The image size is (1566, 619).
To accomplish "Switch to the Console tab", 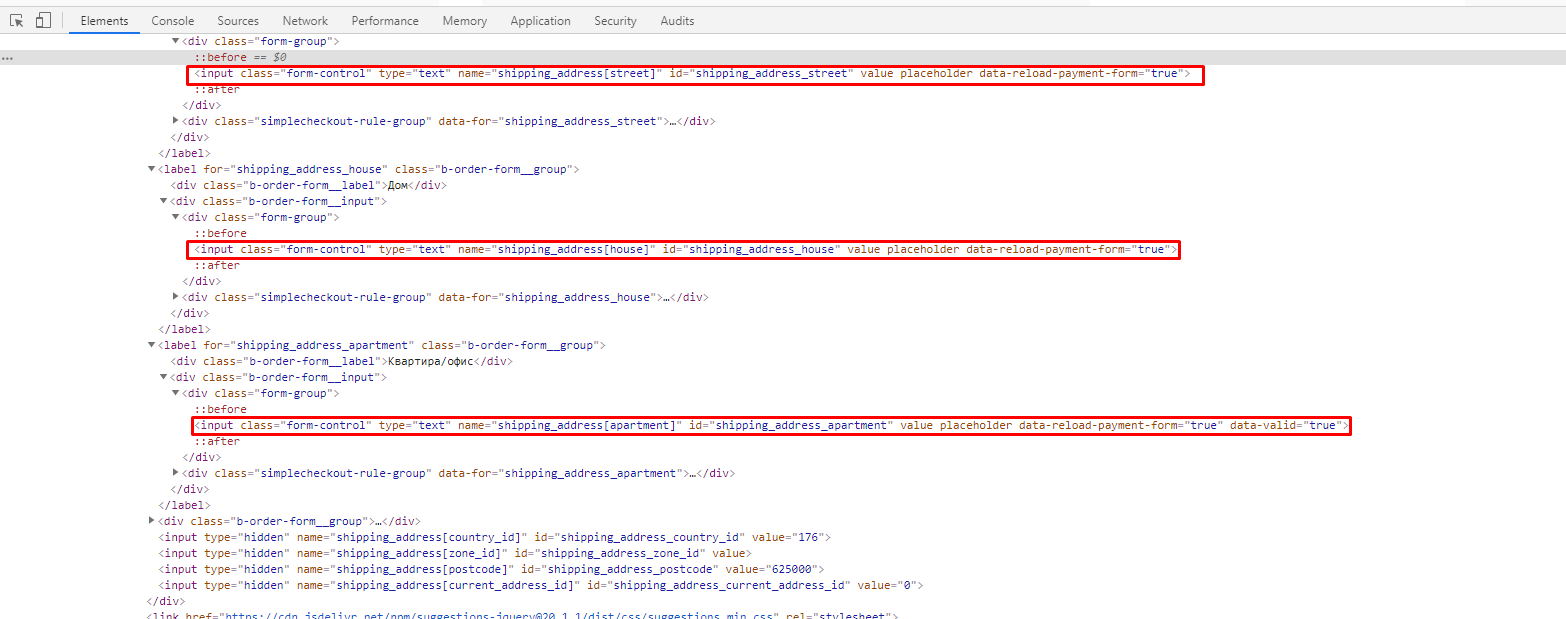I will coord(173,21).
